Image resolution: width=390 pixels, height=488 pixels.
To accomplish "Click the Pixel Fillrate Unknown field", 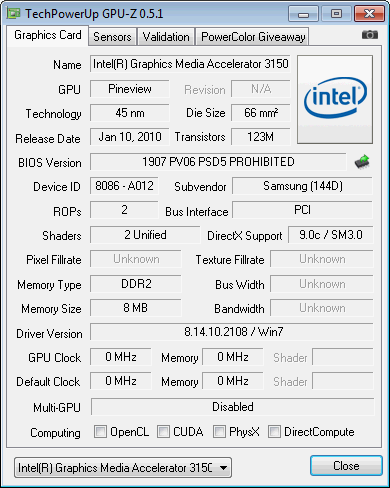I will [136, 259].
